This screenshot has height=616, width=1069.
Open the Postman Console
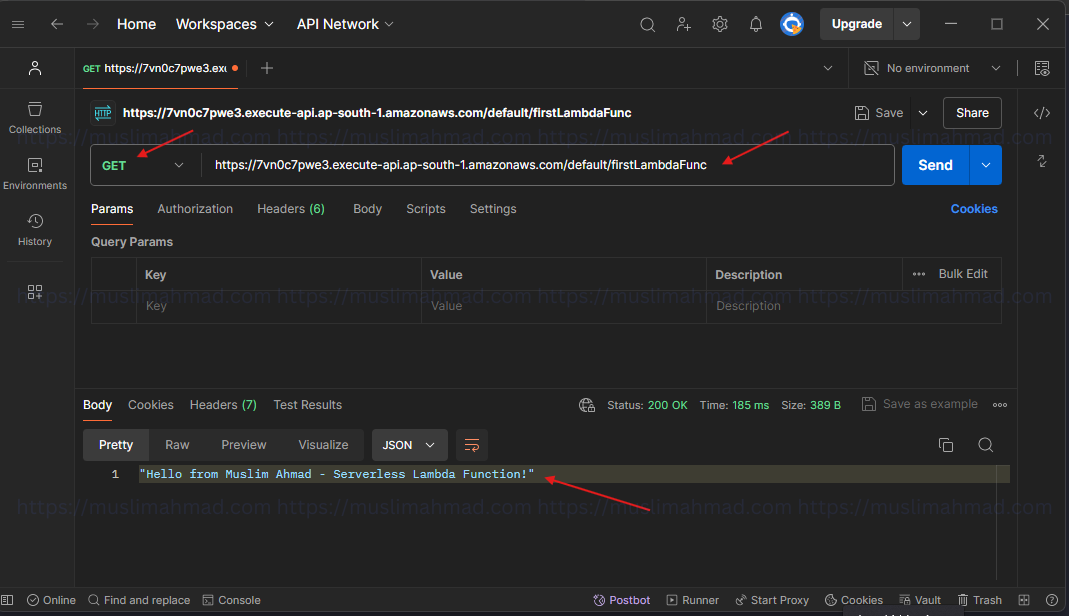tap(231, 600)
